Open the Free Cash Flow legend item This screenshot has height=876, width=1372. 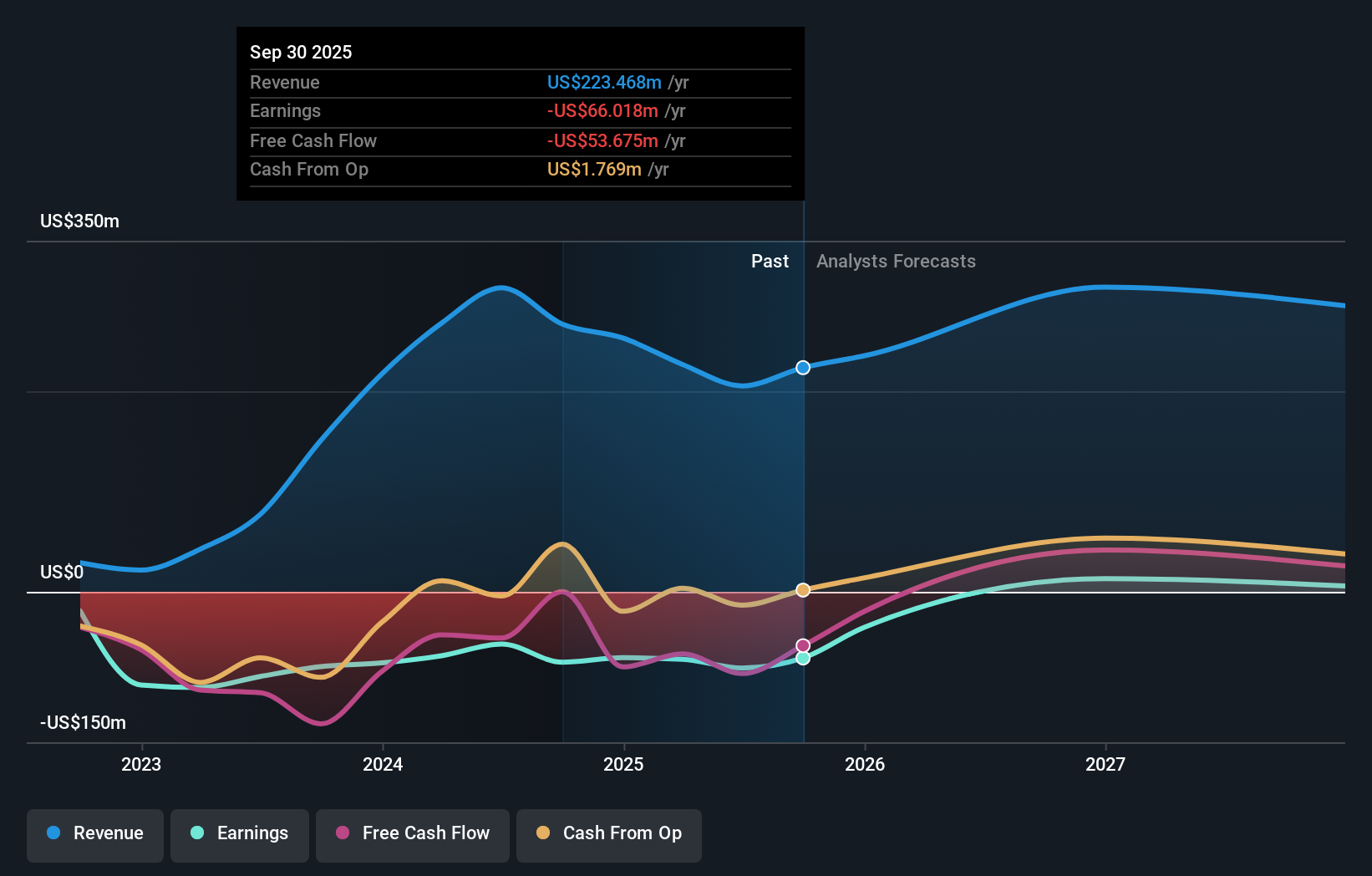pyautogui.click(x=413, y=833)
